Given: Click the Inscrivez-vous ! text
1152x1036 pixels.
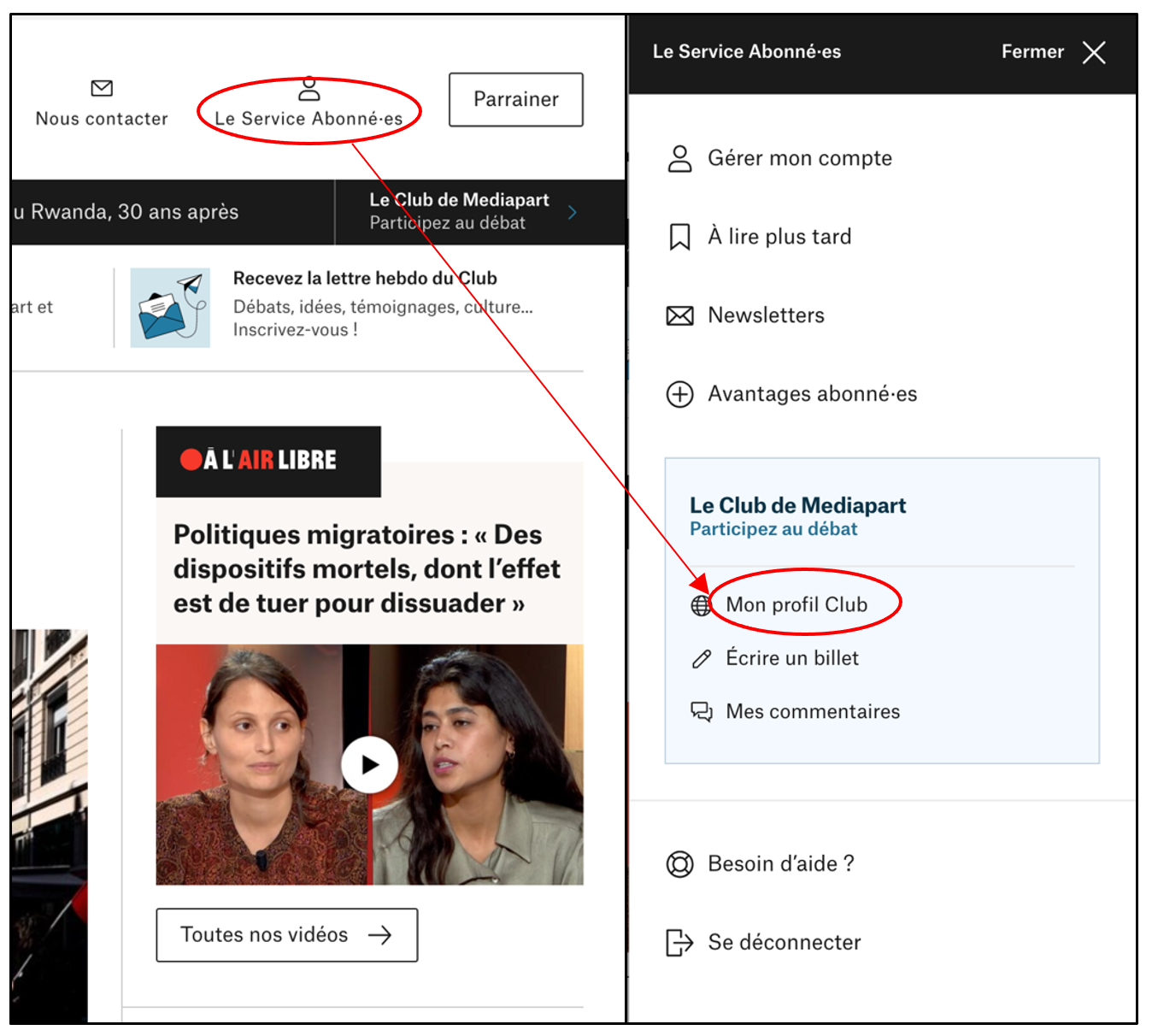Looking at the screenshot, I should tap(296, 330).
